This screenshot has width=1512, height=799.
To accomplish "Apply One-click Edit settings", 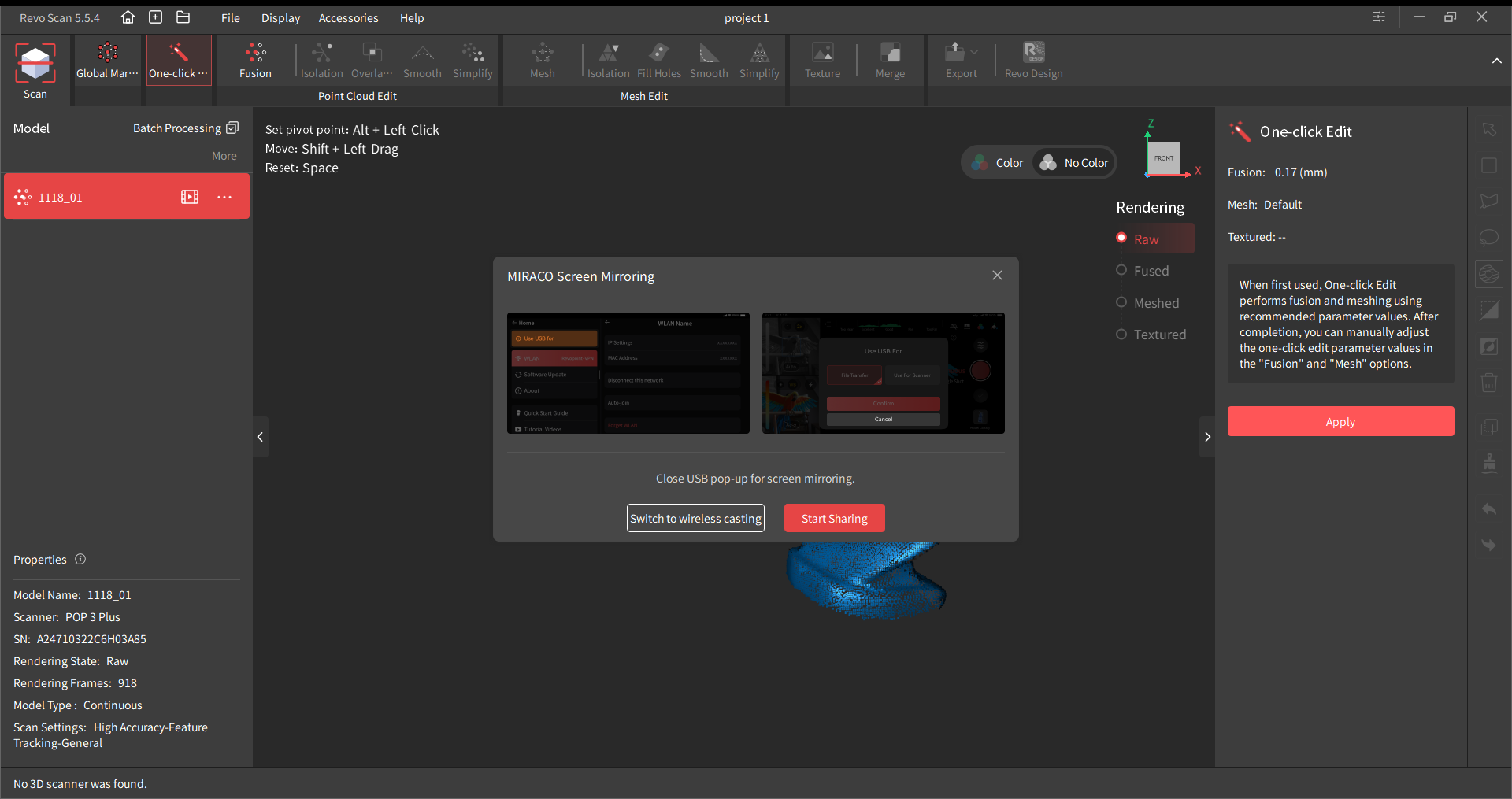I will [1340, 421].
